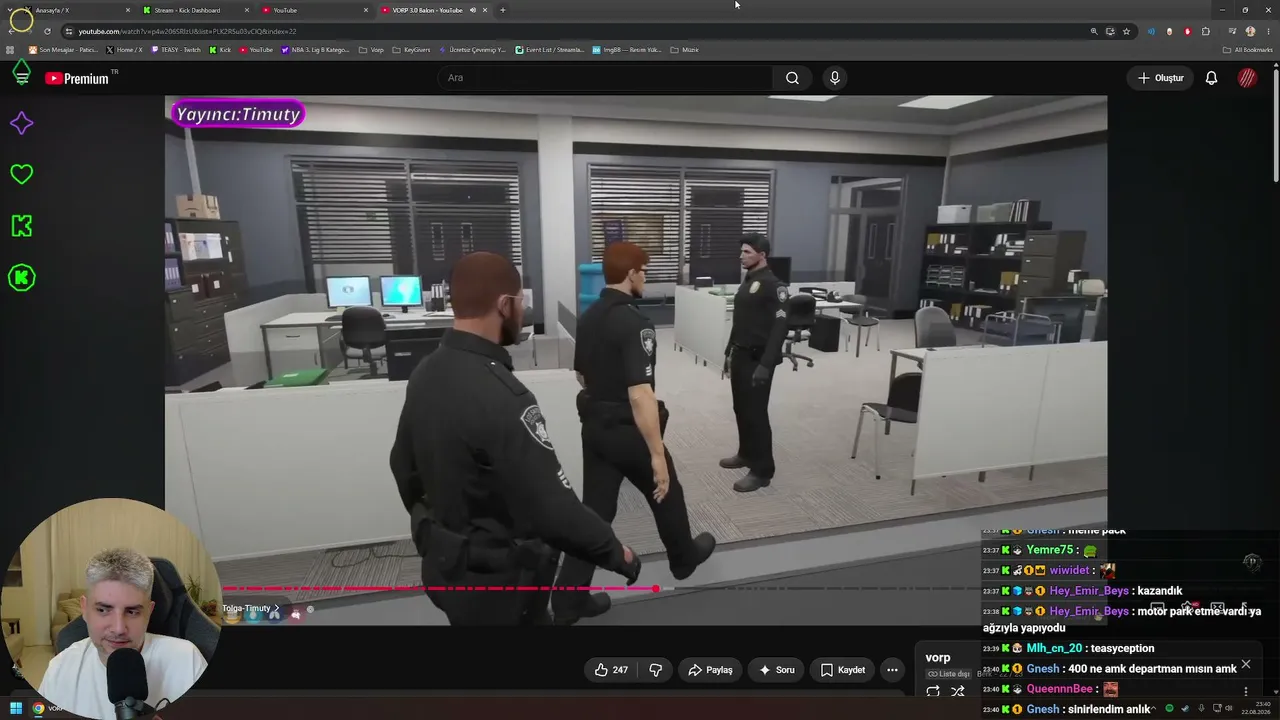1280x720 pixels.
Task: Click the YouTube Ara search field
Action: click(605, 78)
